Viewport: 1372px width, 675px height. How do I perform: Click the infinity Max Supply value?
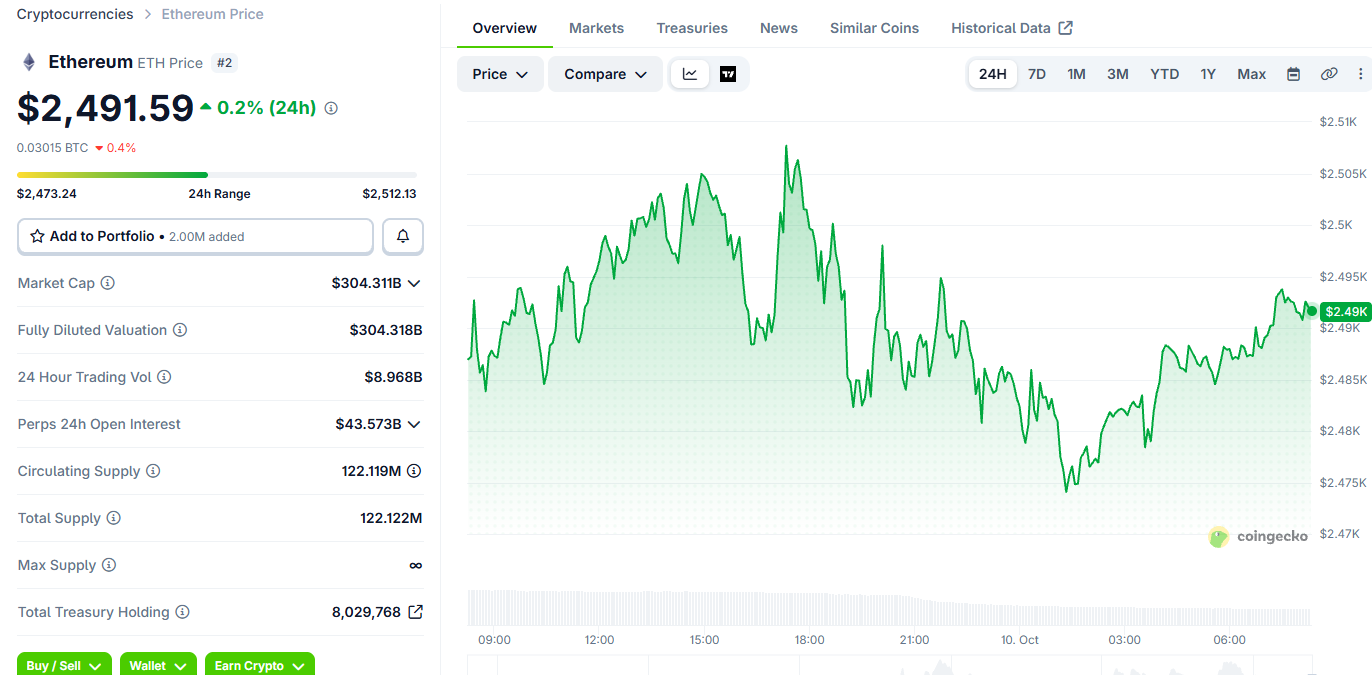click(415, 565)
